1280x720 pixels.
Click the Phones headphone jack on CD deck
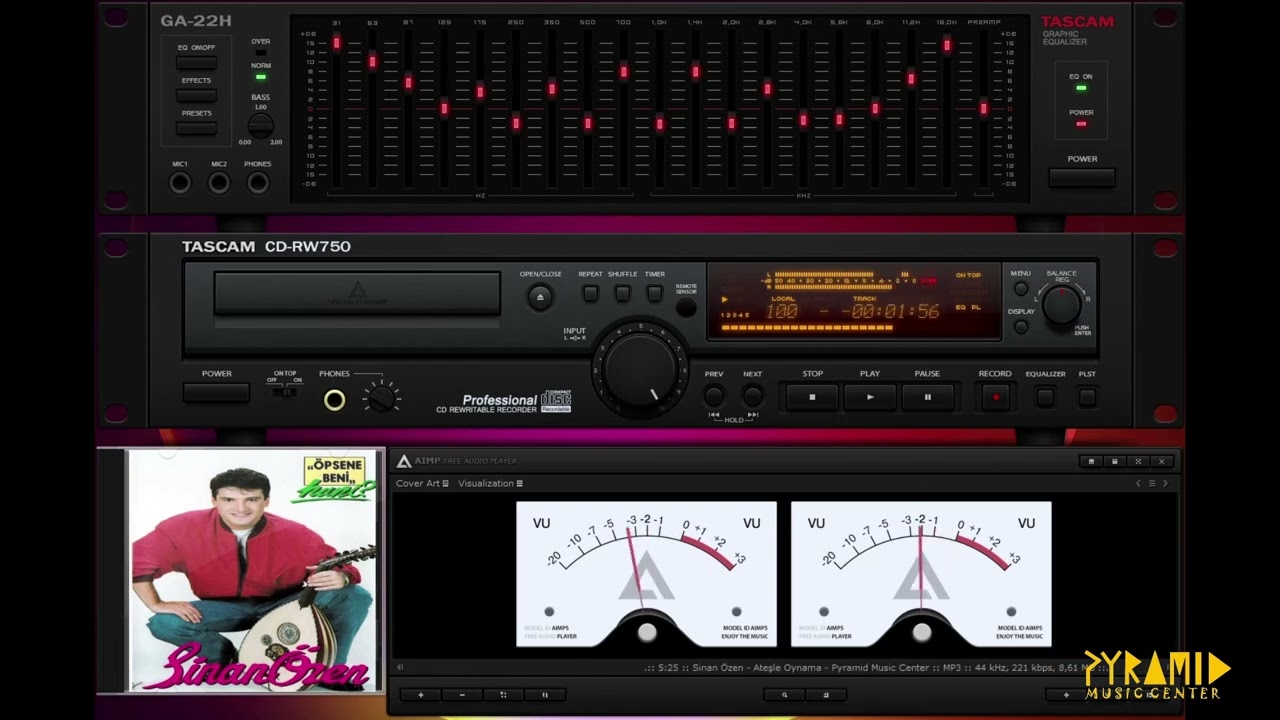(335, 400)
